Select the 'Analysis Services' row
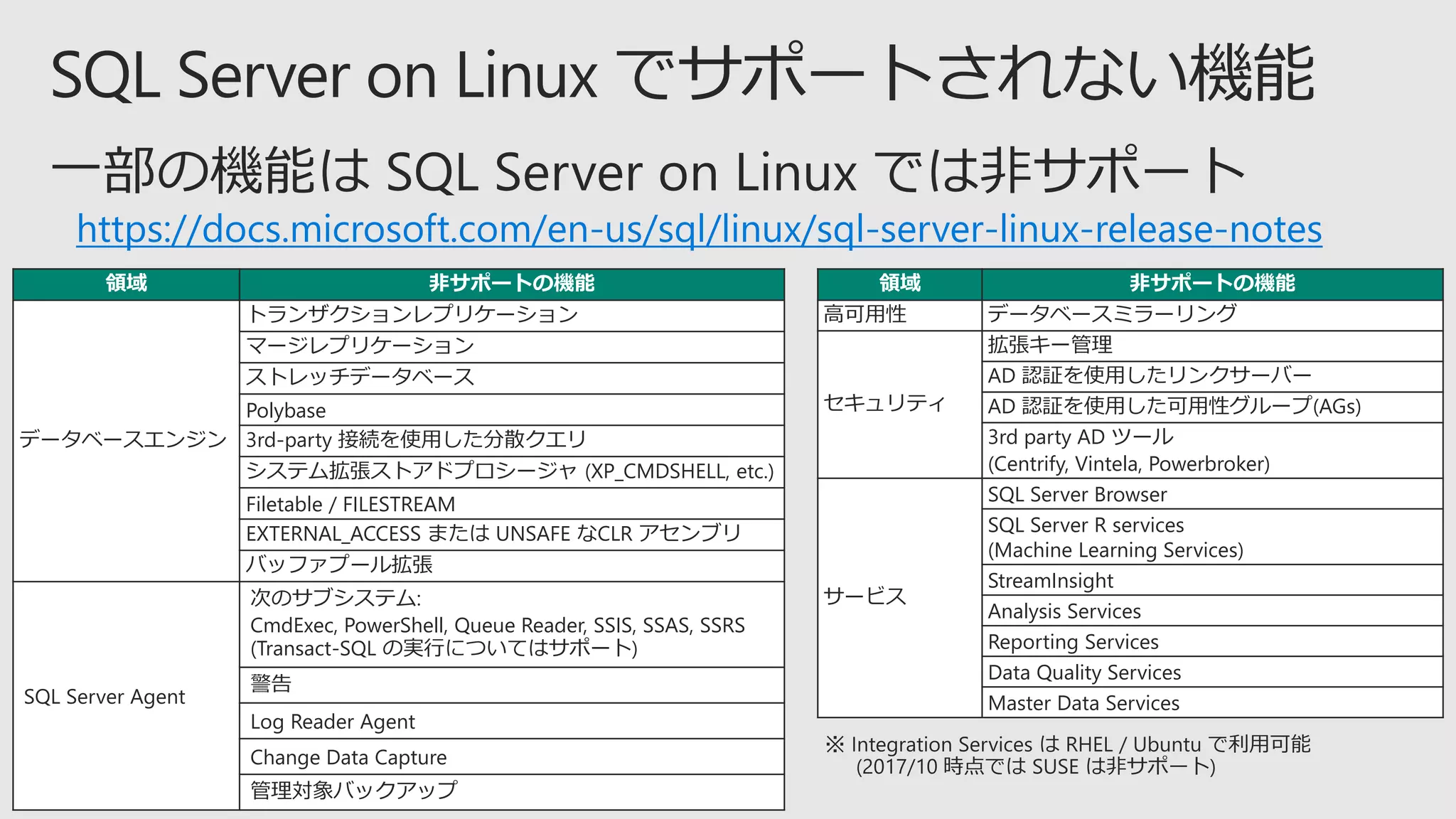The height and width of the screenshot is (819, 1456). [1212, 611]
